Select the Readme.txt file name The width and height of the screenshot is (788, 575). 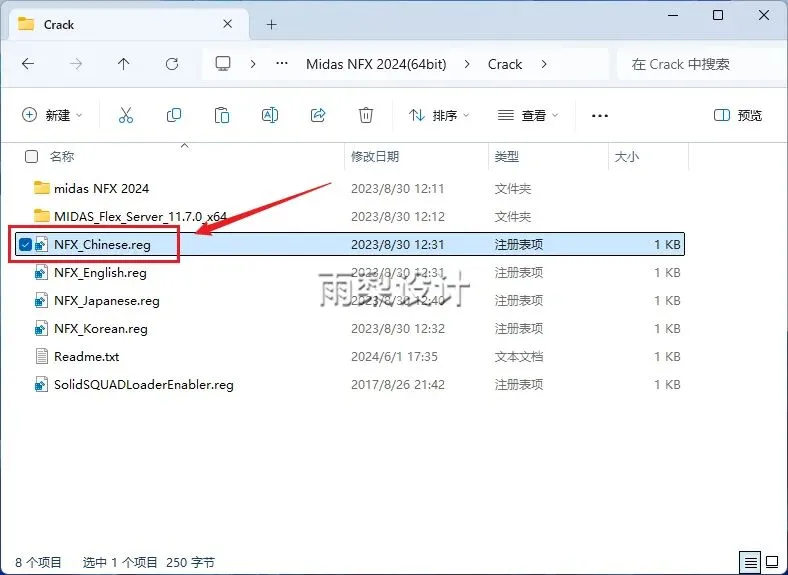point(86,357)
